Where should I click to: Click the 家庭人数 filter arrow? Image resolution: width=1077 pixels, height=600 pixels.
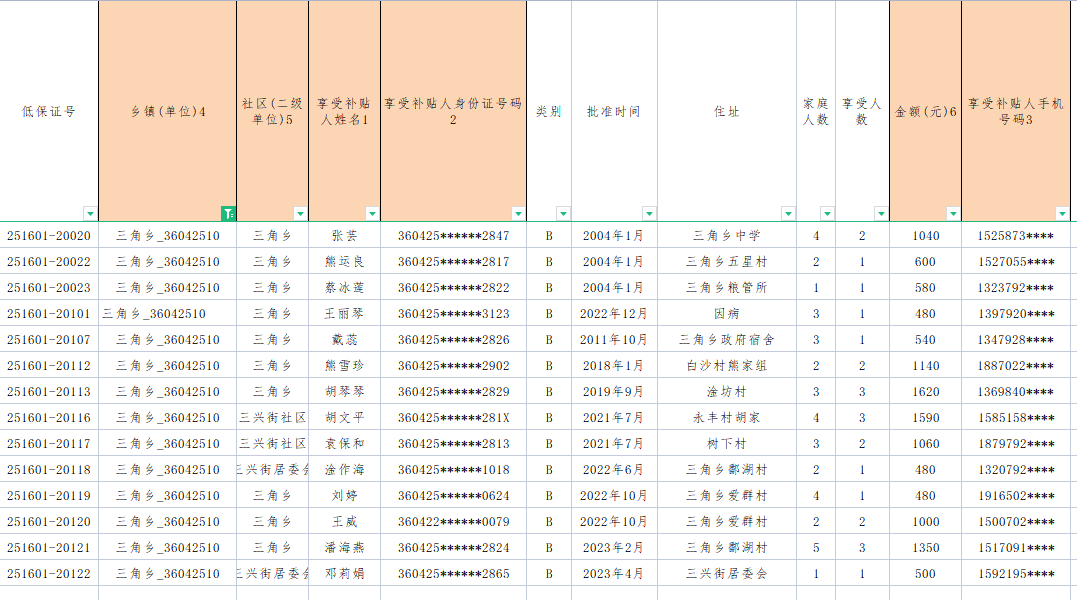(x=827, y=213)
